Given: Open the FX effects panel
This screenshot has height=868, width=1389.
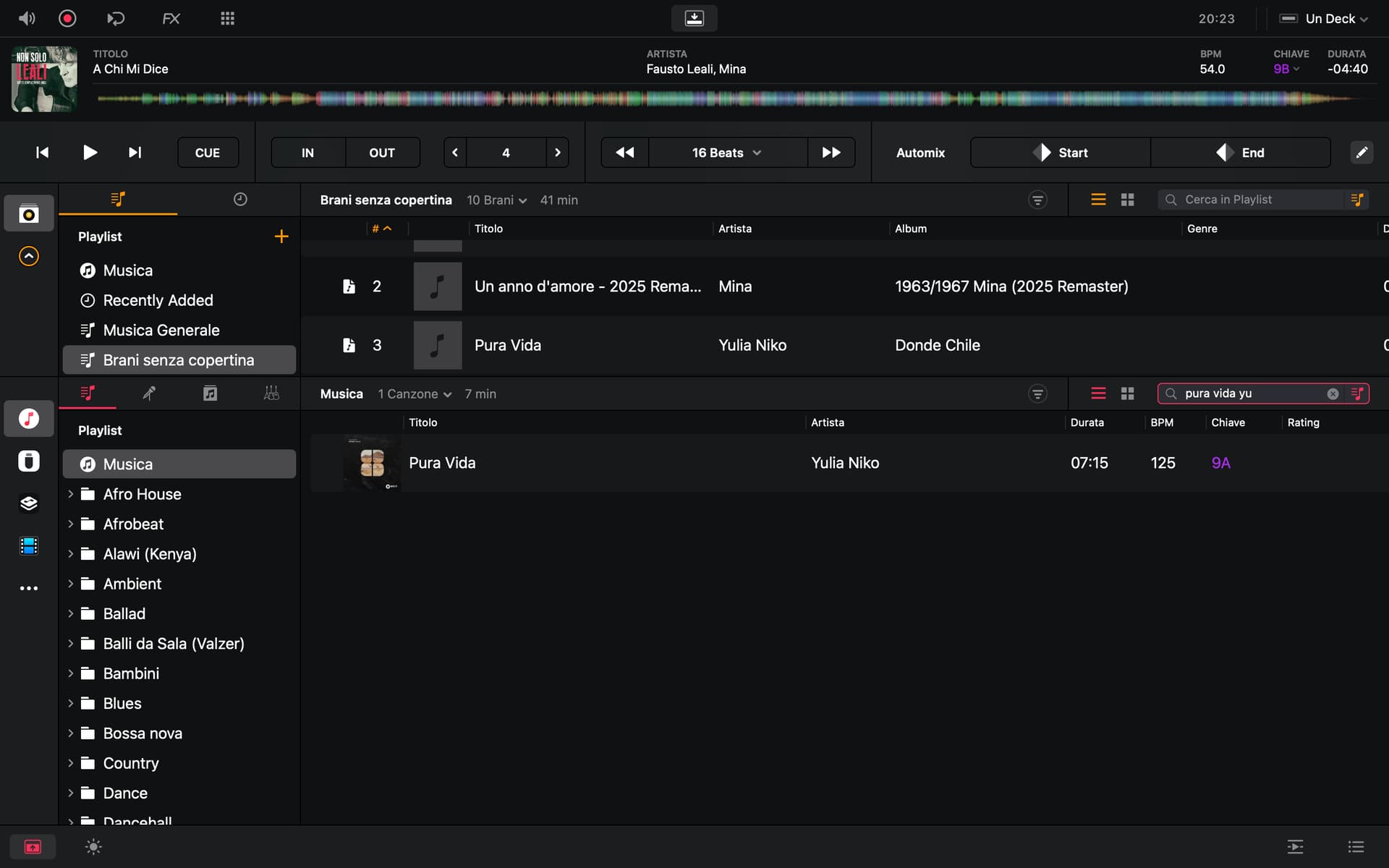Looking at the screenshot, I should point(171,18).
